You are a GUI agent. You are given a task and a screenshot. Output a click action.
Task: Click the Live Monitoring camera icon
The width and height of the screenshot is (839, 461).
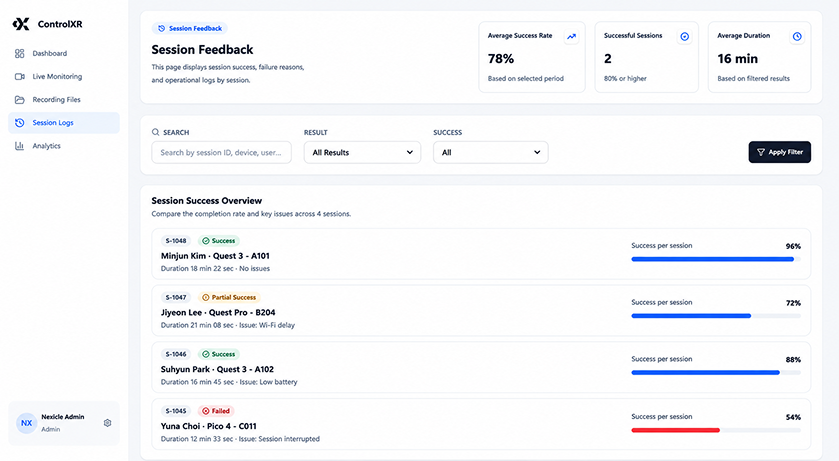20,76
